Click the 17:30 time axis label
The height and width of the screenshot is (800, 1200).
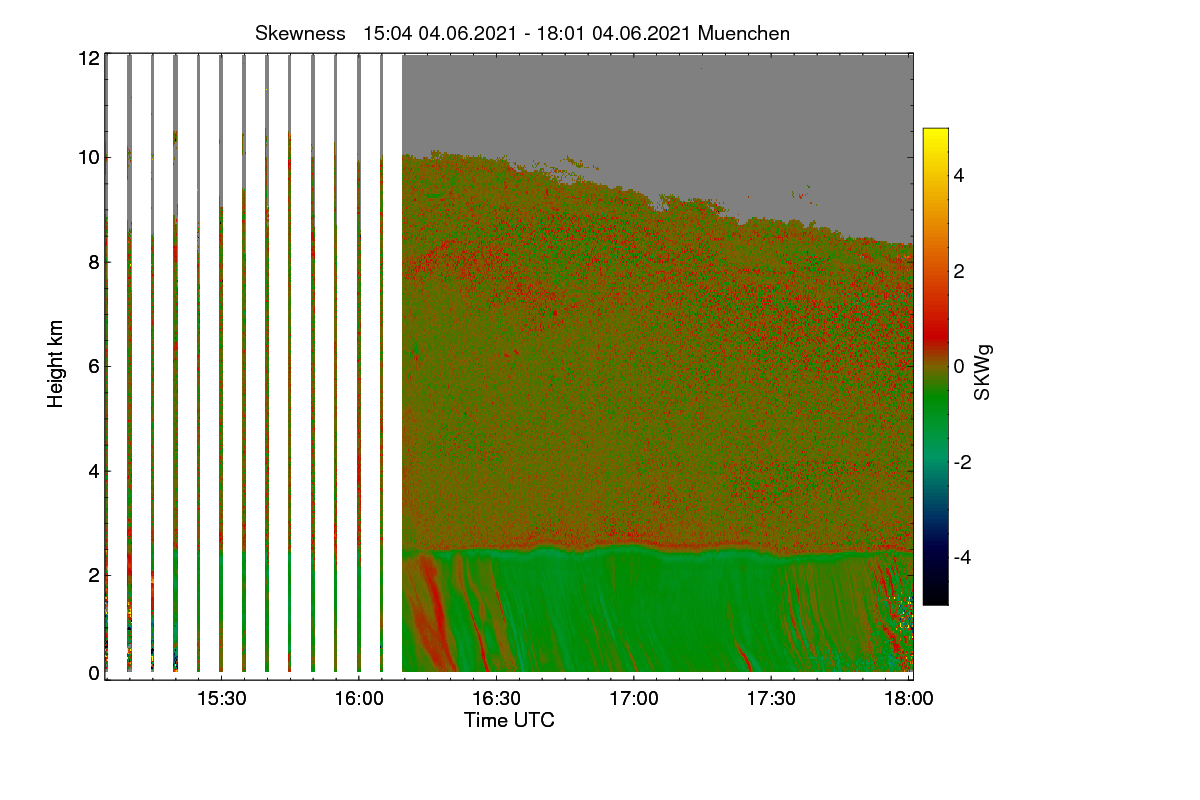click(x=772, y=698)
